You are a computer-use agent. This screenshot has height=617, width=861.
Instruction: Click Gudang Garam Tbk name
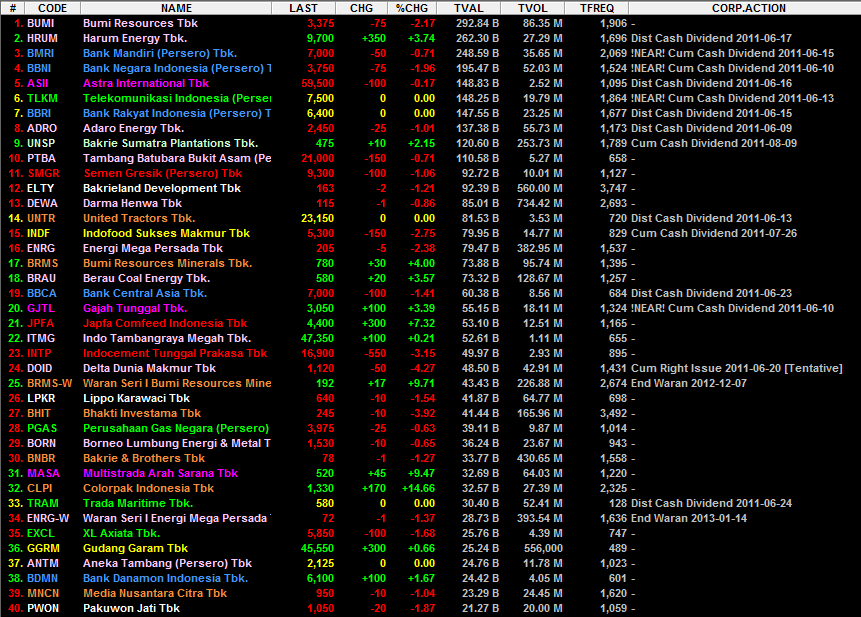[135, 548]
